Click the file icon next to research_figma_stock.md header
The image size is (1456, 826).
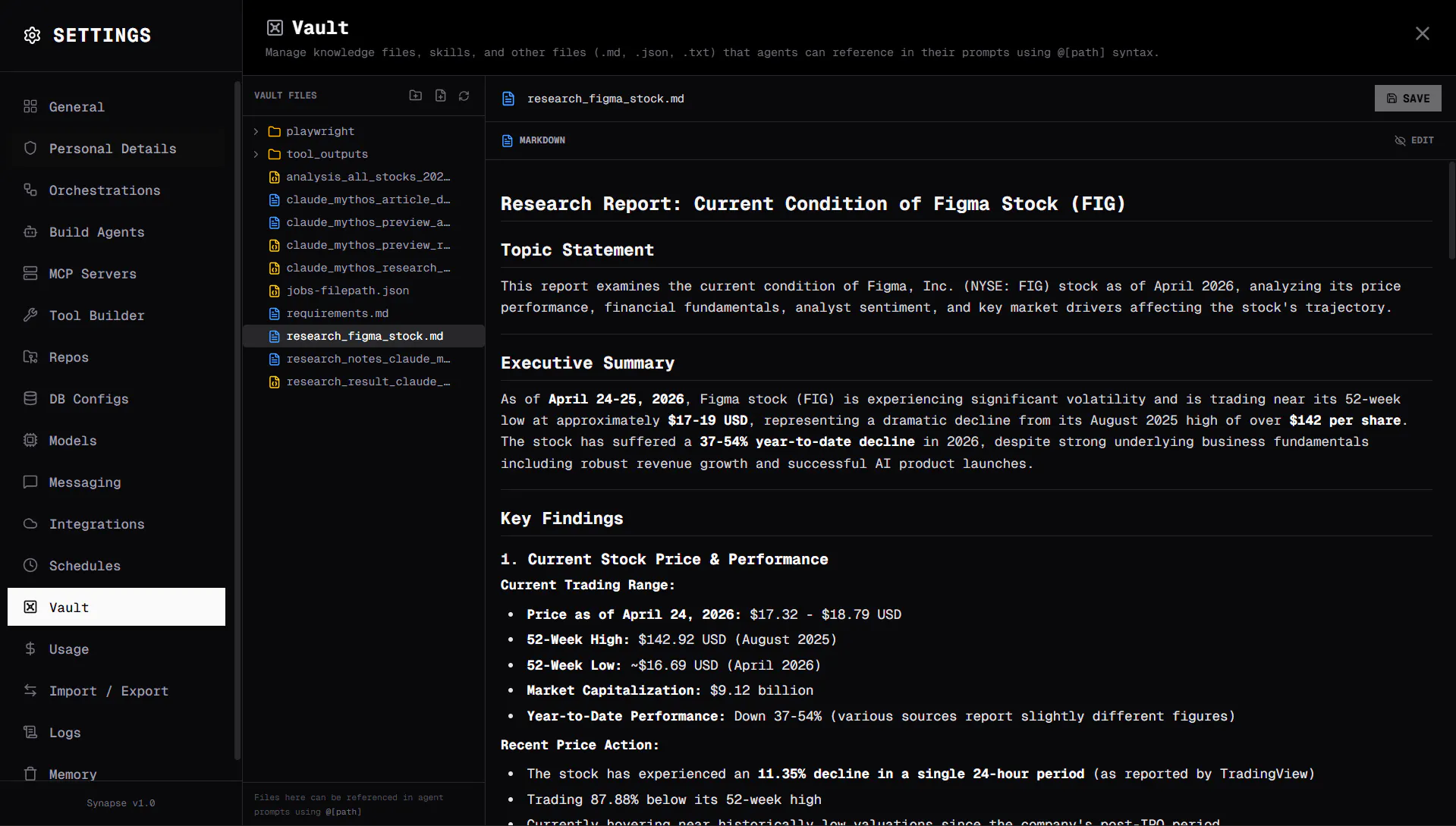(x=508, y=99)
